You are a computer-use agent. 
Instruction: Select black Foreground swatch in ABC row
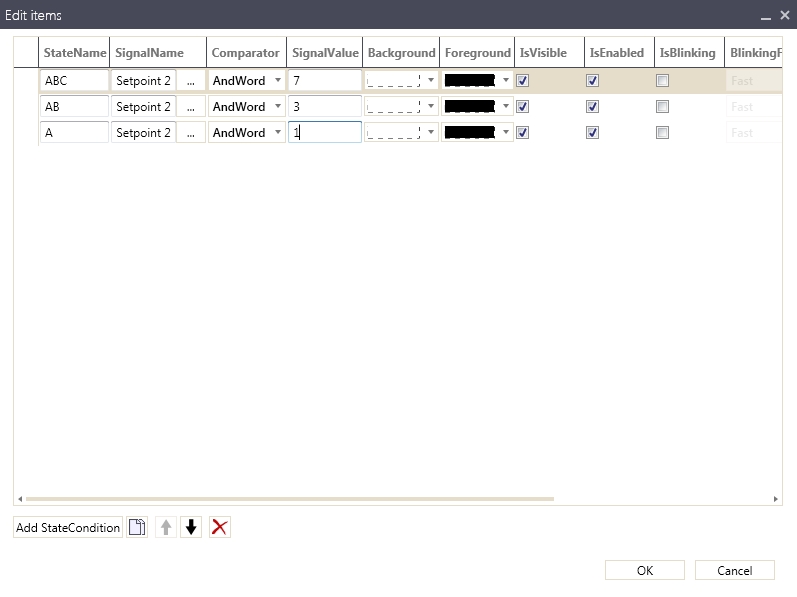pos(470,81)
